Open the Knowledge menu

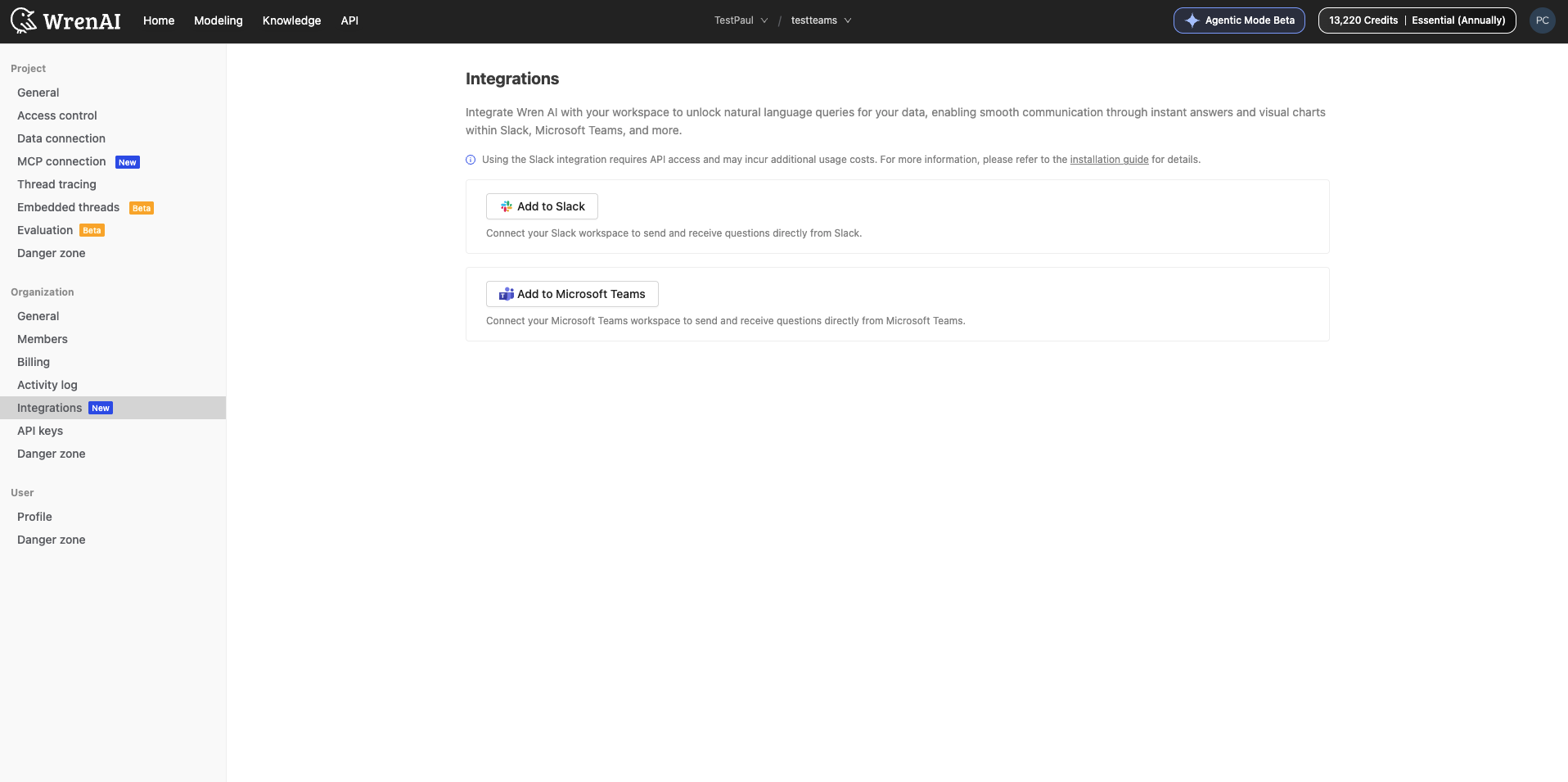291,20
